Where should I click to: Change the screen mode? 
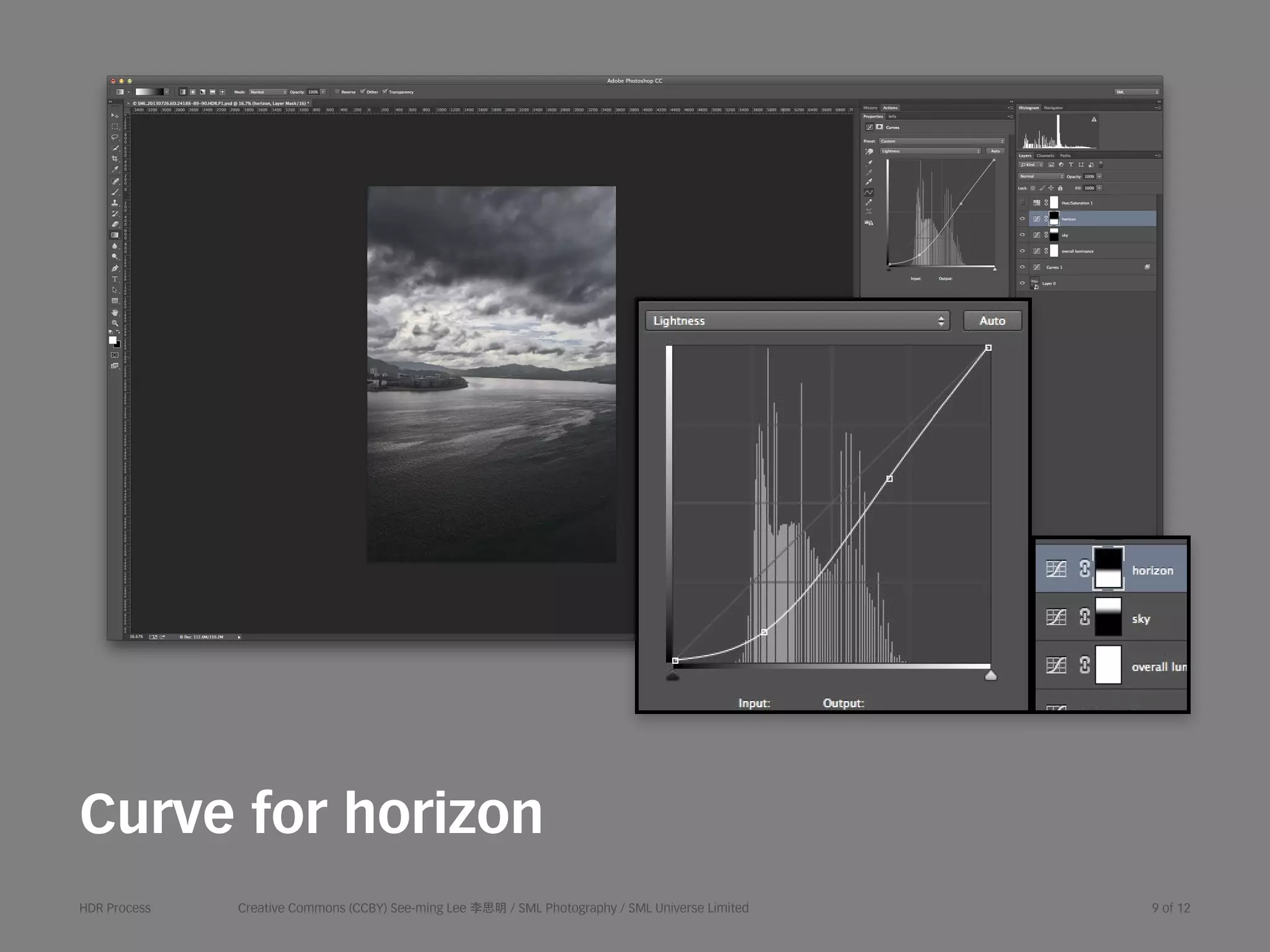pyautogui.click(x=115, y=366)
